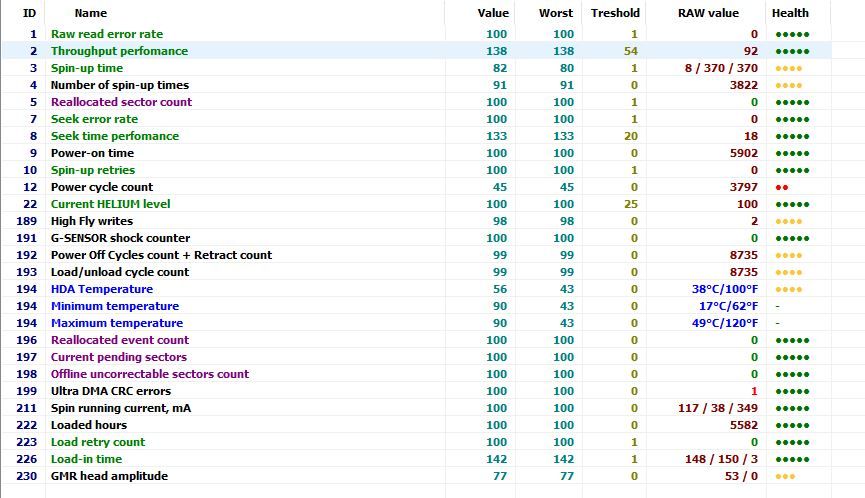Click RAW value 117 / 38 / 349
The height and width of the screenshot is (498, 865).
718,408
